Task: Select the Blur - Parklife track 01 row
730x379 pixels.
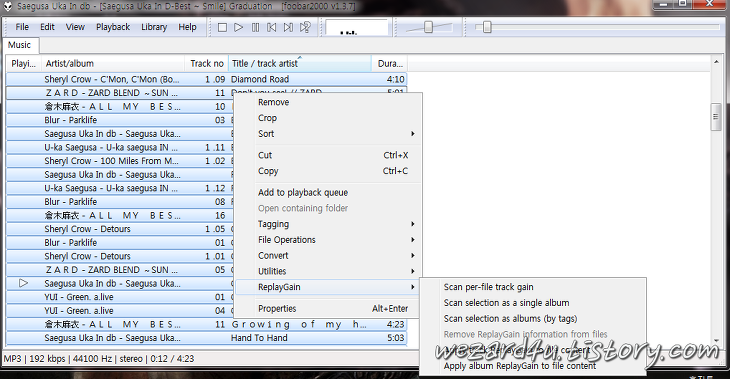Action: 120,243
